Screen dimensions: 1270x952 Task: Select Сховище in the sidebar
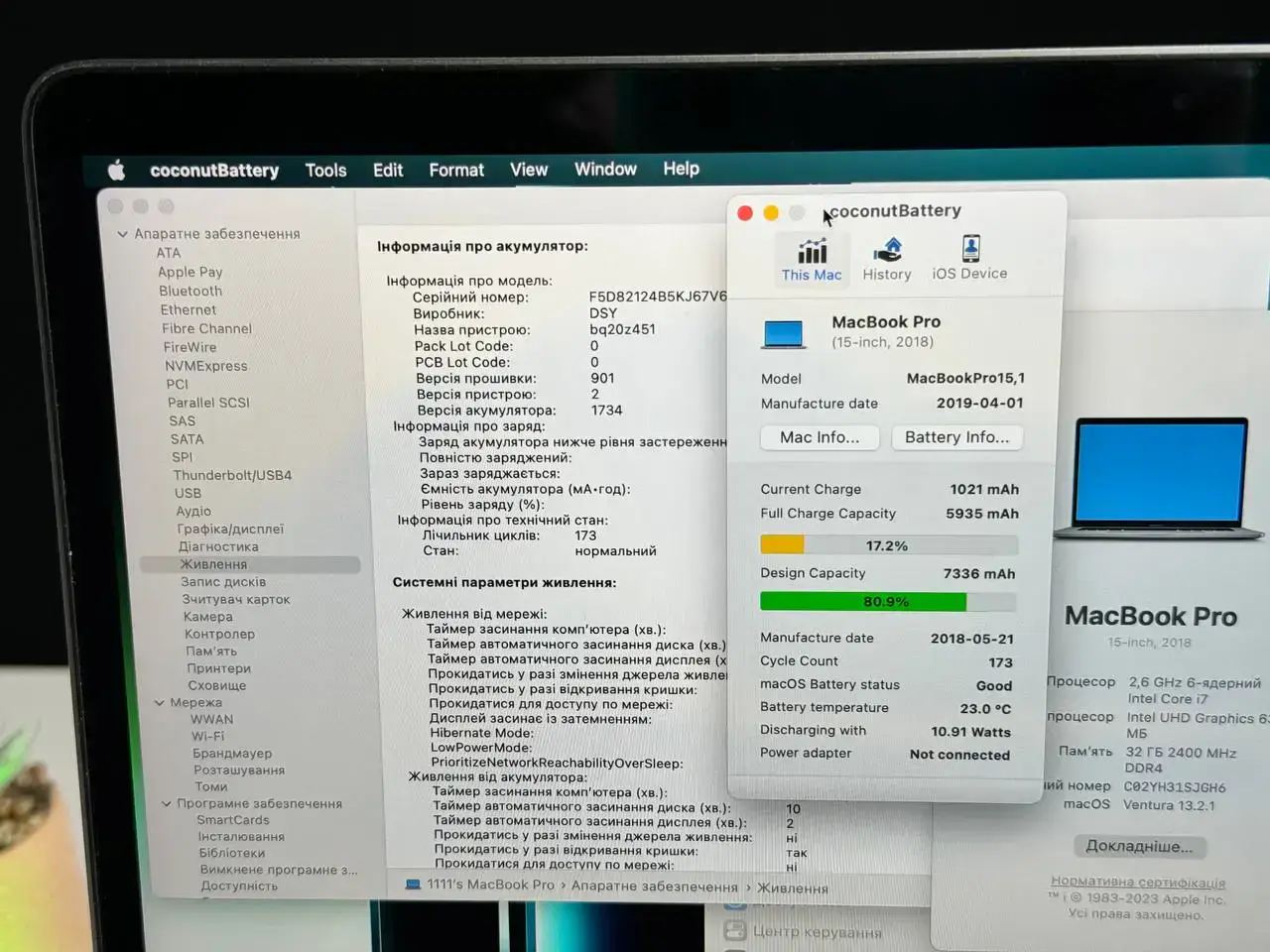(x=216, y=685)
